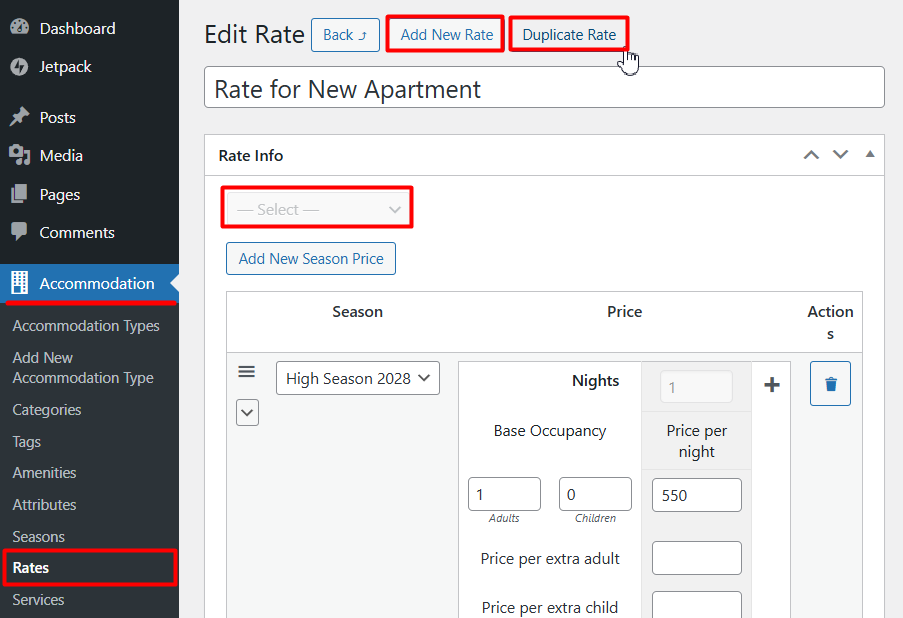Move Rate Info panel down
Image resolution: width=903 pixels, height=618 pixels.
840,155
